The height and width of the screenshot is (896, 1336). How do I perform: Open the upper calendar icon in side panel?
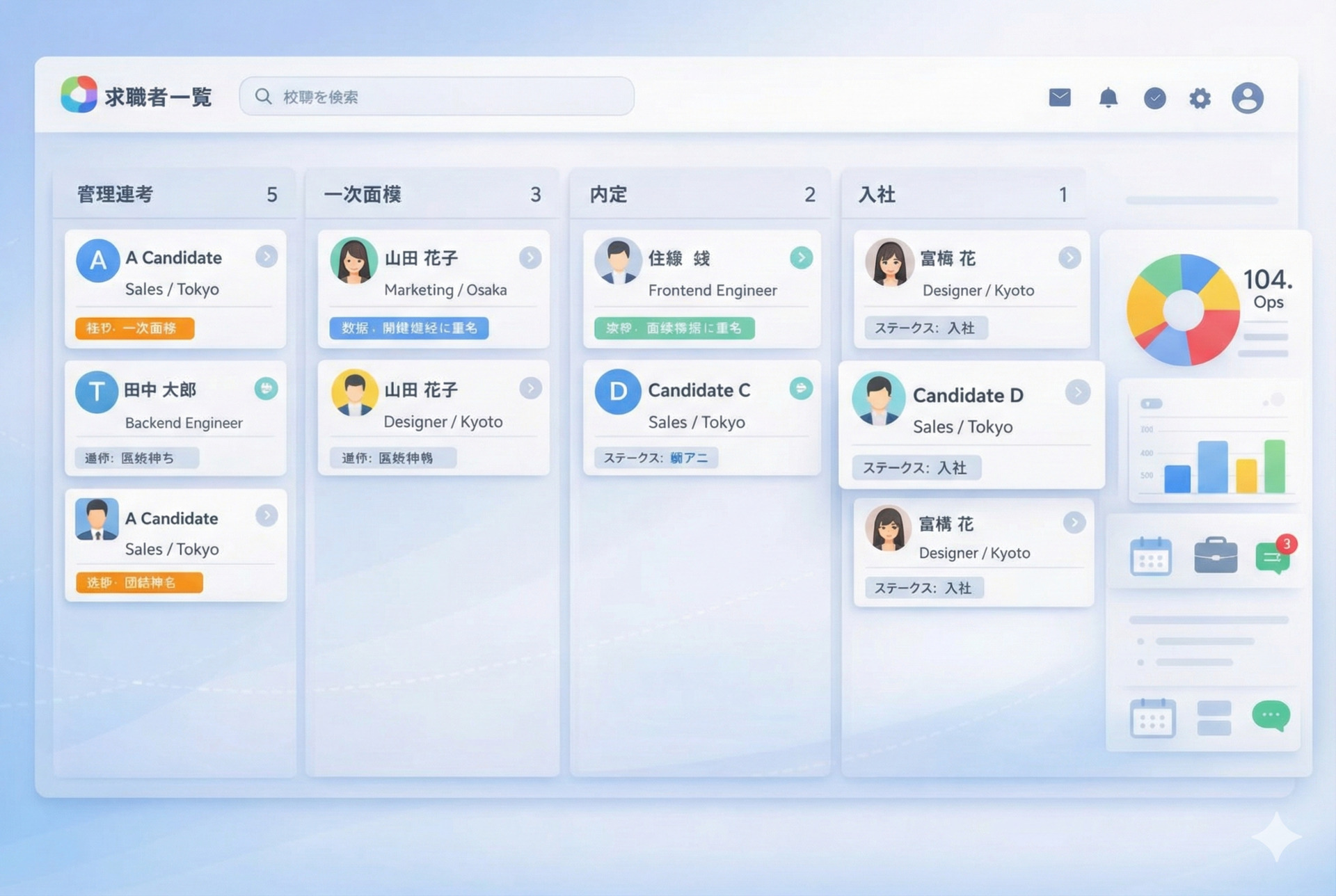1151,556
